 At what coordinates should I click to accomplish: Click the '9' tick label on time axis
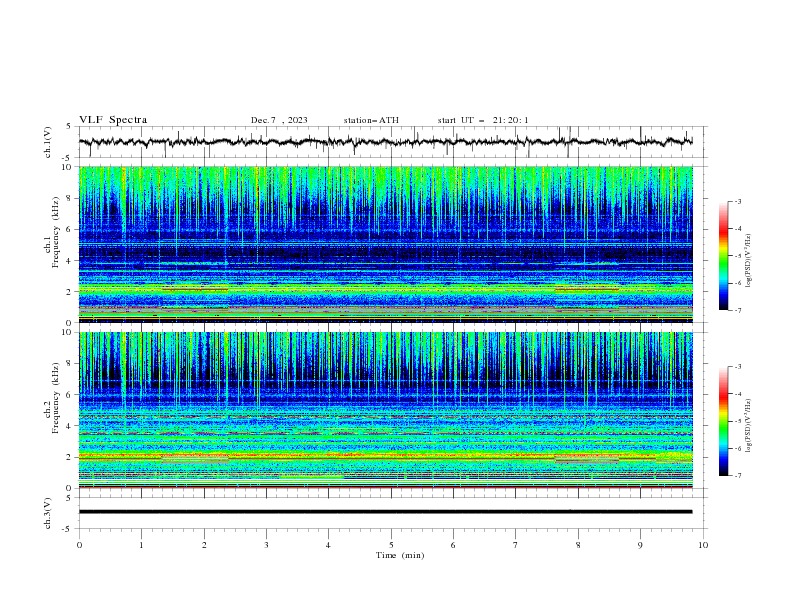pyautogui.click(x=640, y=545)
